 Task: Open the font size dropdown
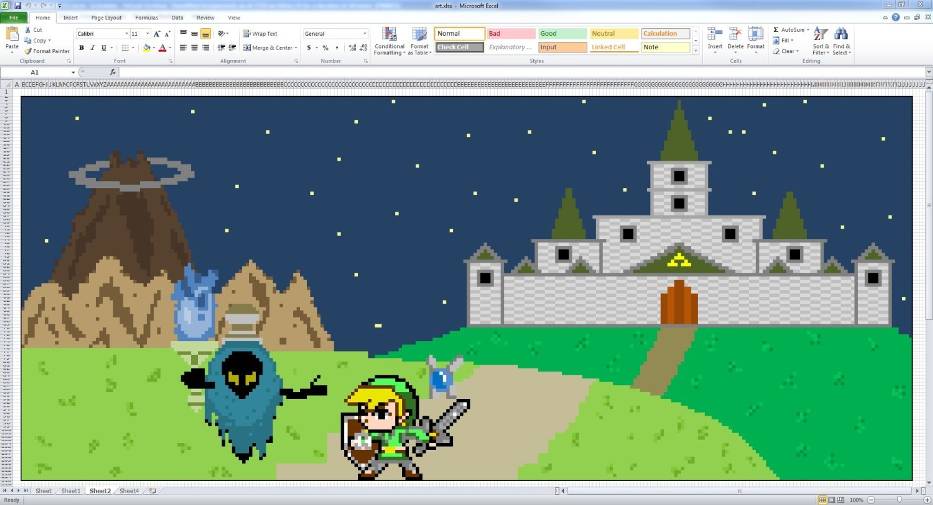tap(148, 34)
